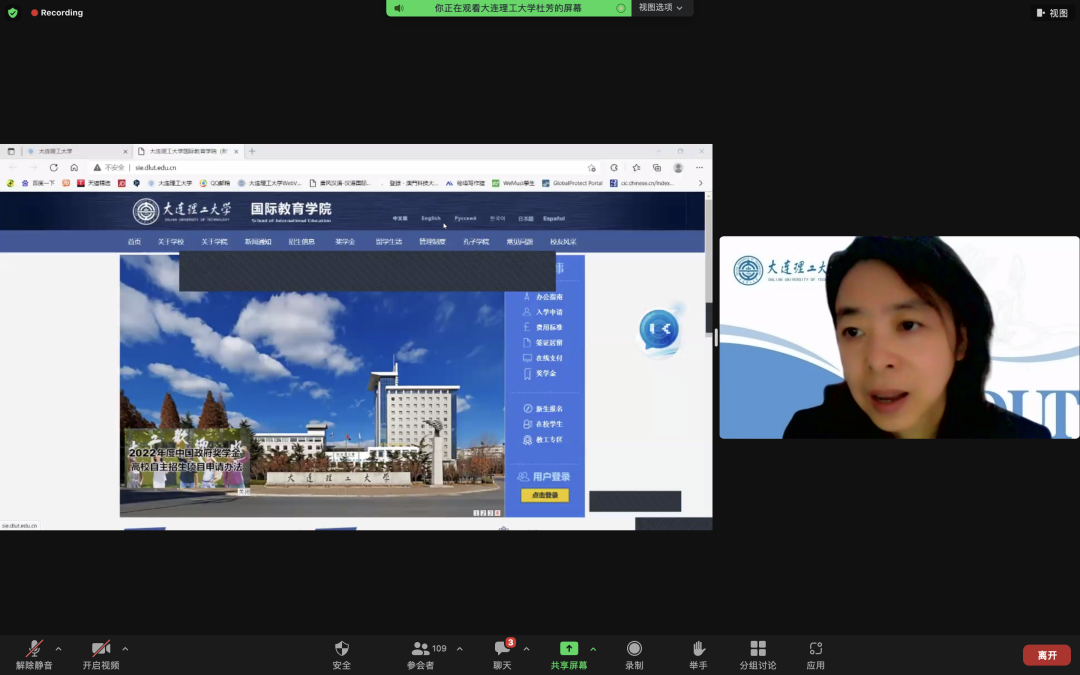This screenshot has width=1080, height=675.
Task: Click the 不安全 site warning indicator
Action: click(109, 167)
